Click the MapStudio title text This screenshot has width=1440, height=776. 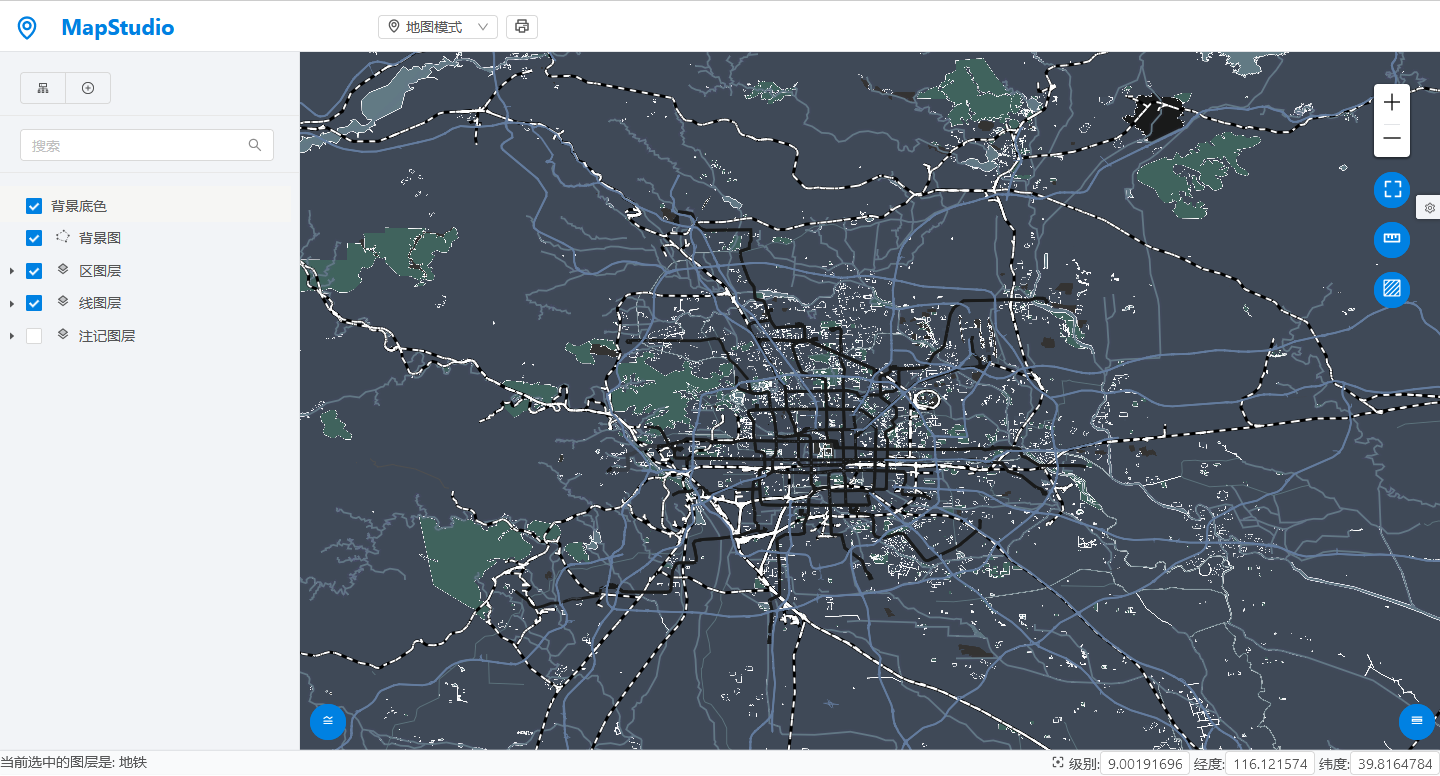[x=118, y=28]
